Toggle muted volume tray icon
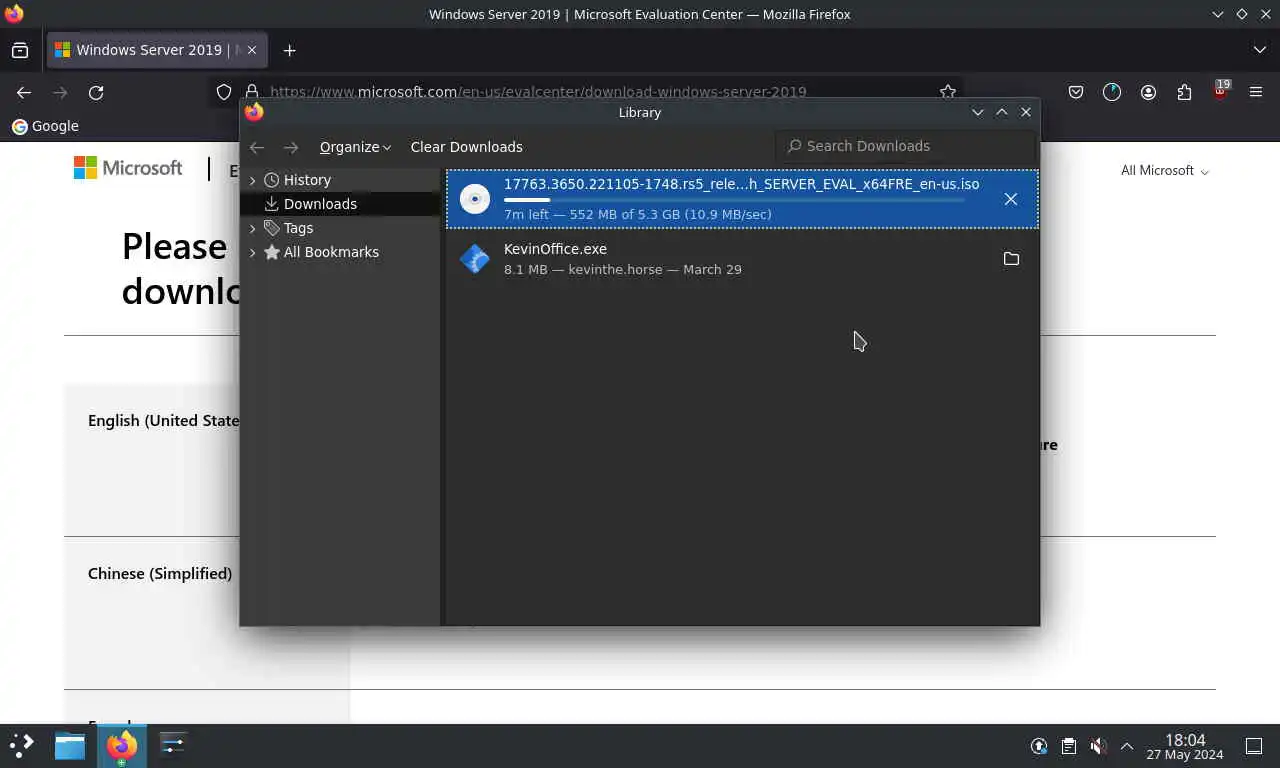This screenshot has width=1280, height=768. (1098, 746)
